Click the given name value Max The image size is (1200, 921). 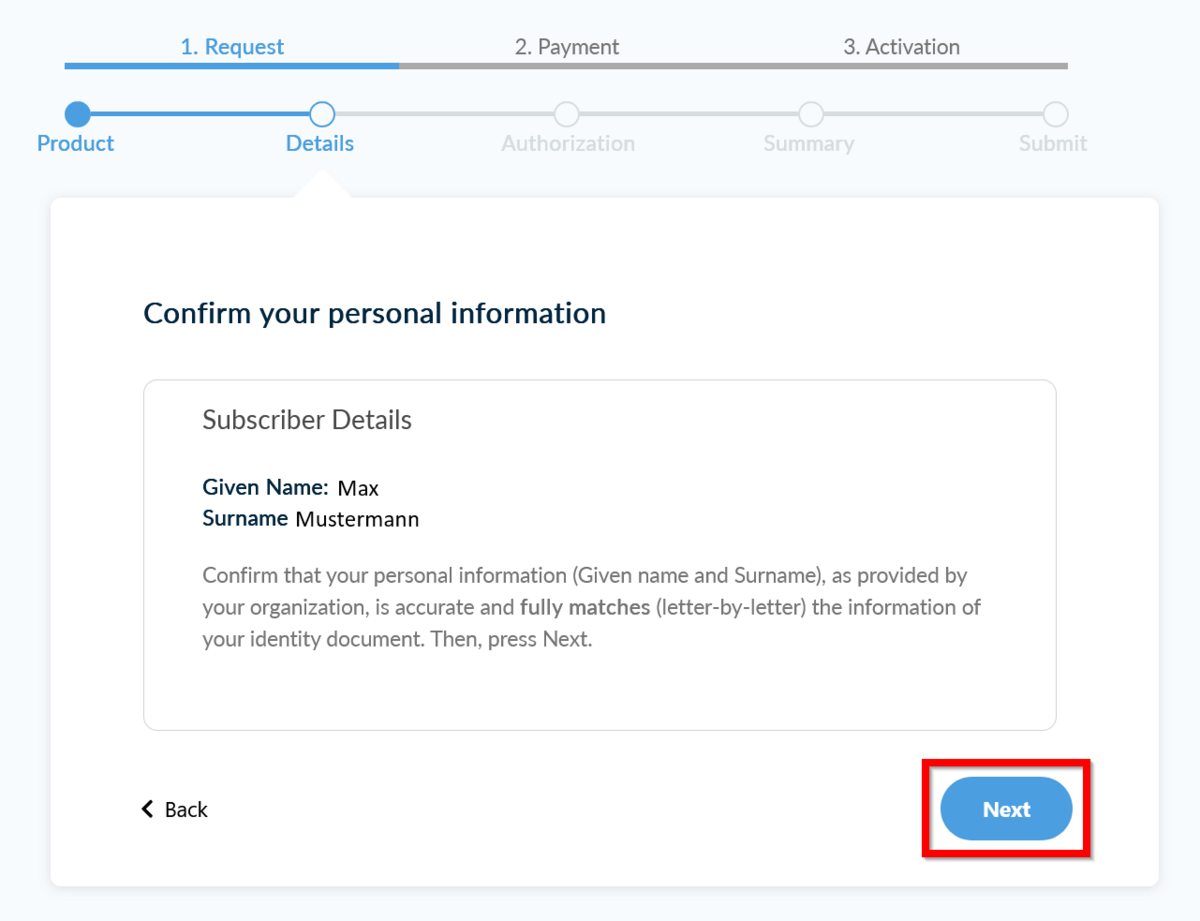pos(358,489)
